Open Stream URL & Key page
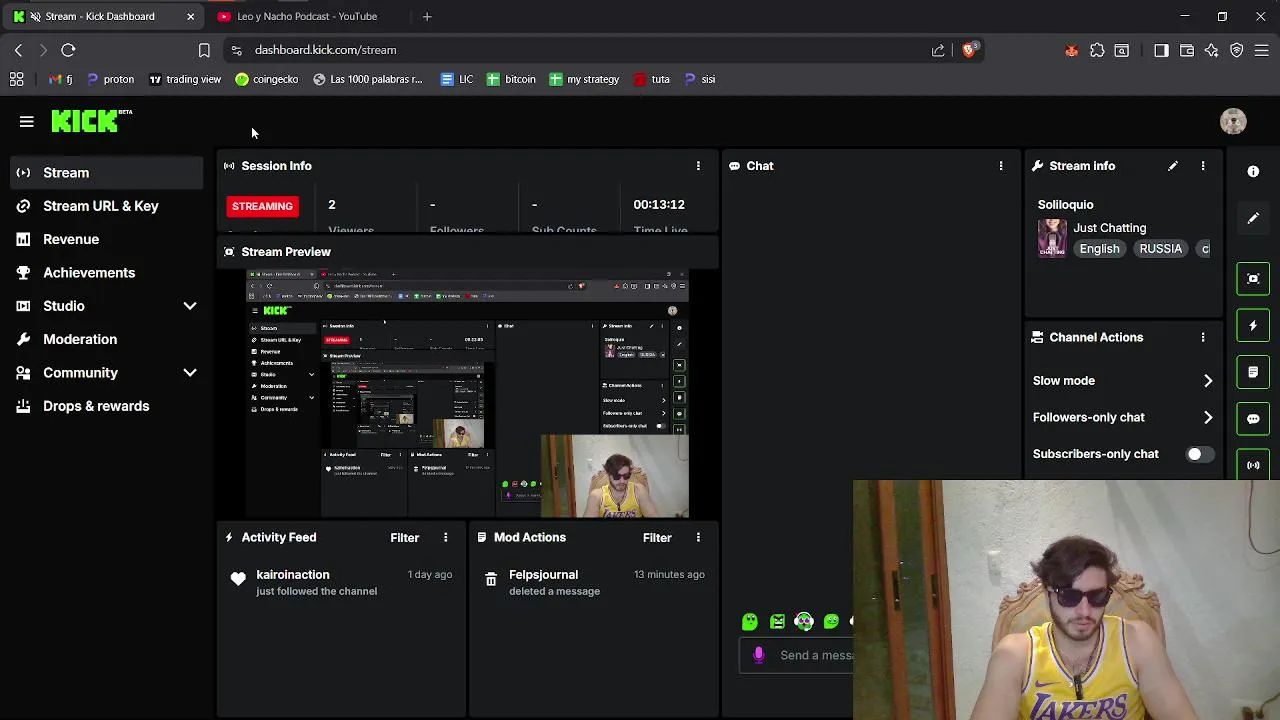 (x=108, y=206)
